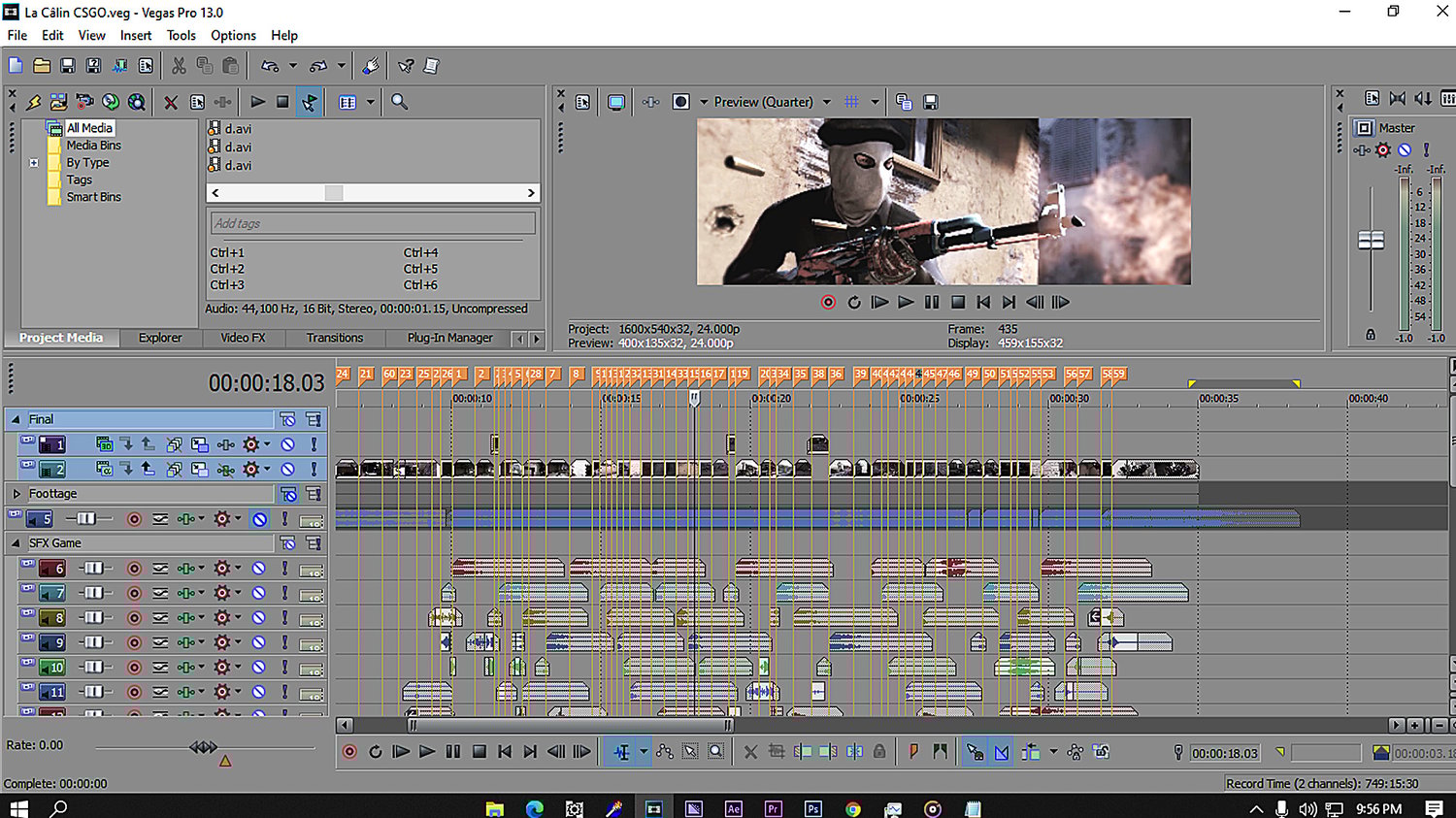This screenshot has width=1456, height=818.
Task: Save preview snapshot with the floppy disk icon
Action: coord(930,102)
